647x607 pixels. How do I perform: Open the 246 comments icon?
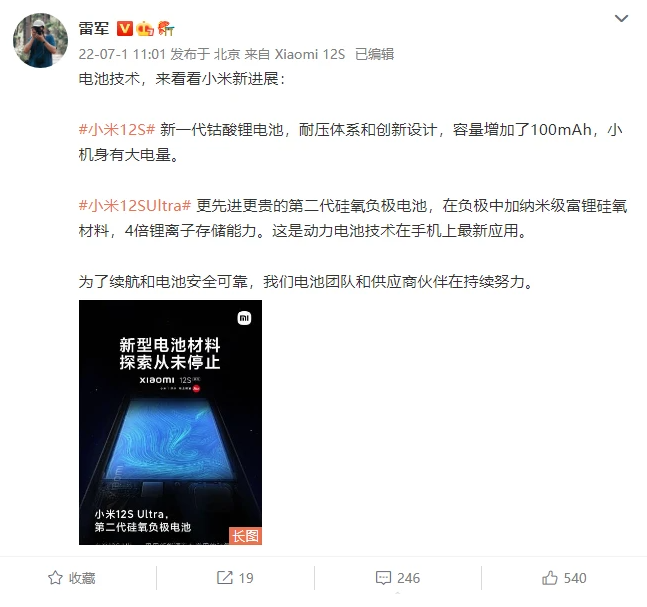(x=383, y=578)
